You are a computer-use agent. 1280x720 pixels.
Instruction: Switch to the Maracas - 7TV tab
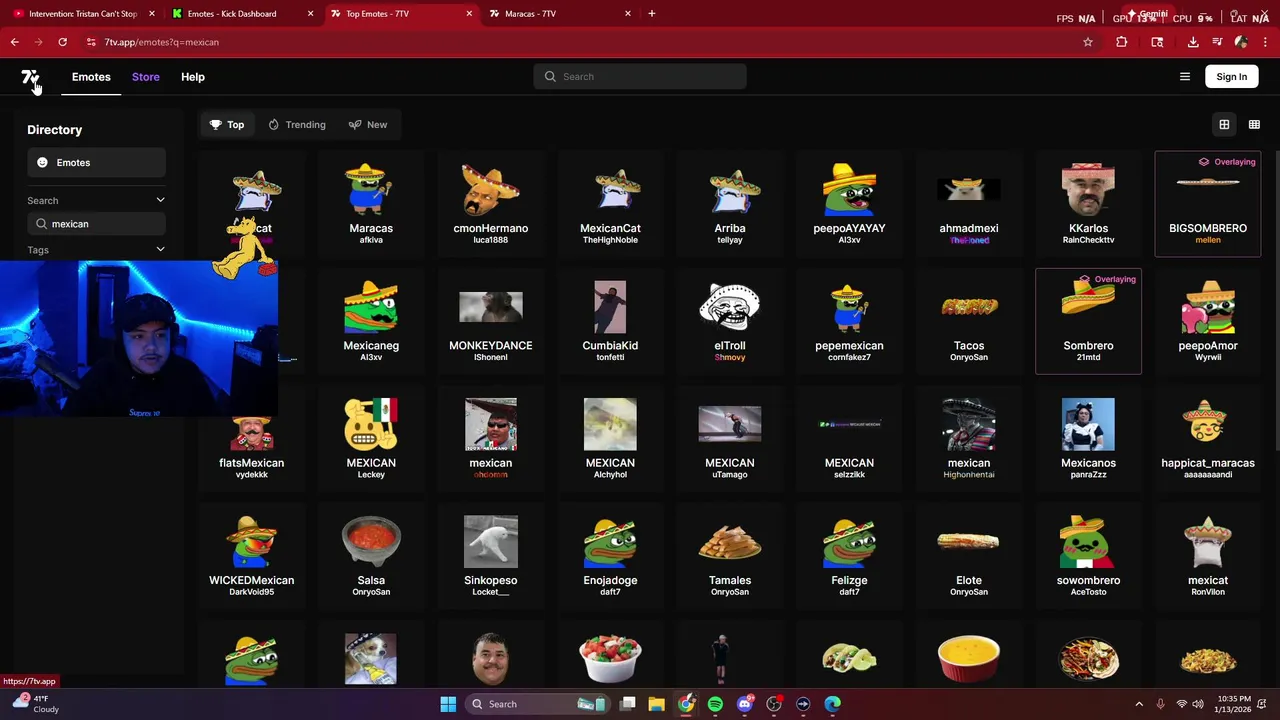tap(558, 14)
